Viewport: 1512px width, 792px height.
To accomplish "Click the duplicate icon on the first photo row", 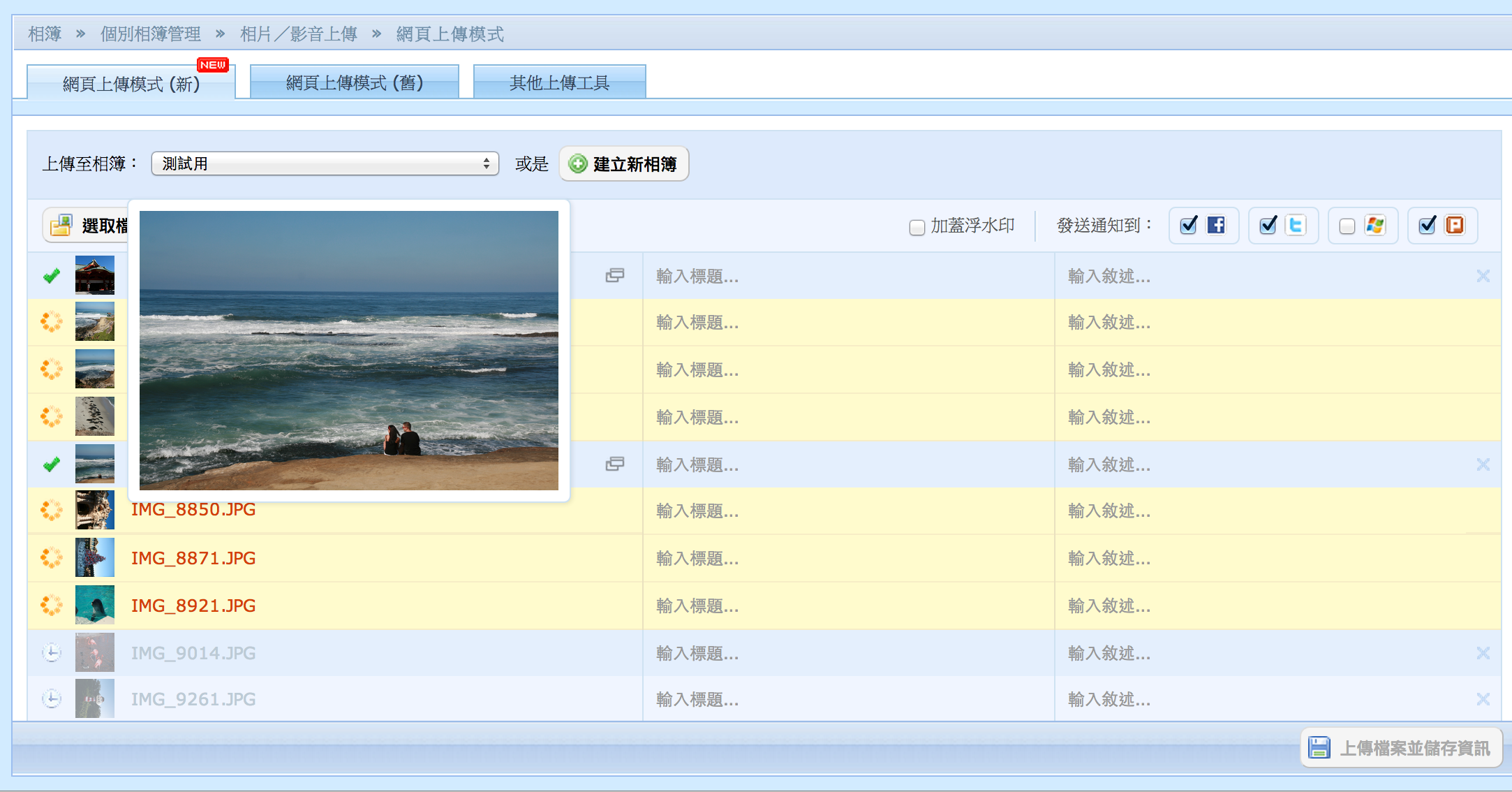I will tap(614, 275).
